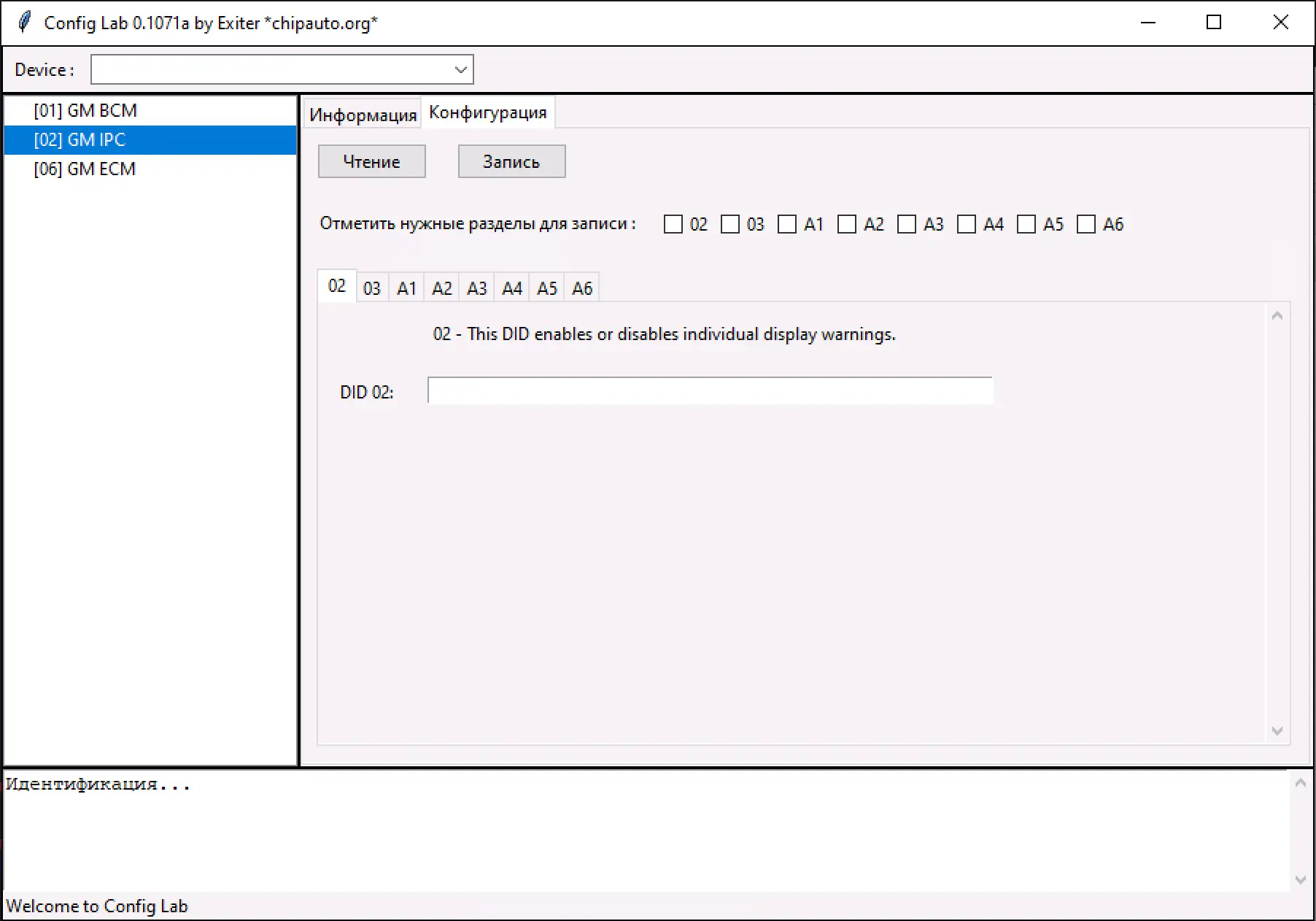Click into the DID 02 input field
The image size is (1316, 921).
pos(709,391)
